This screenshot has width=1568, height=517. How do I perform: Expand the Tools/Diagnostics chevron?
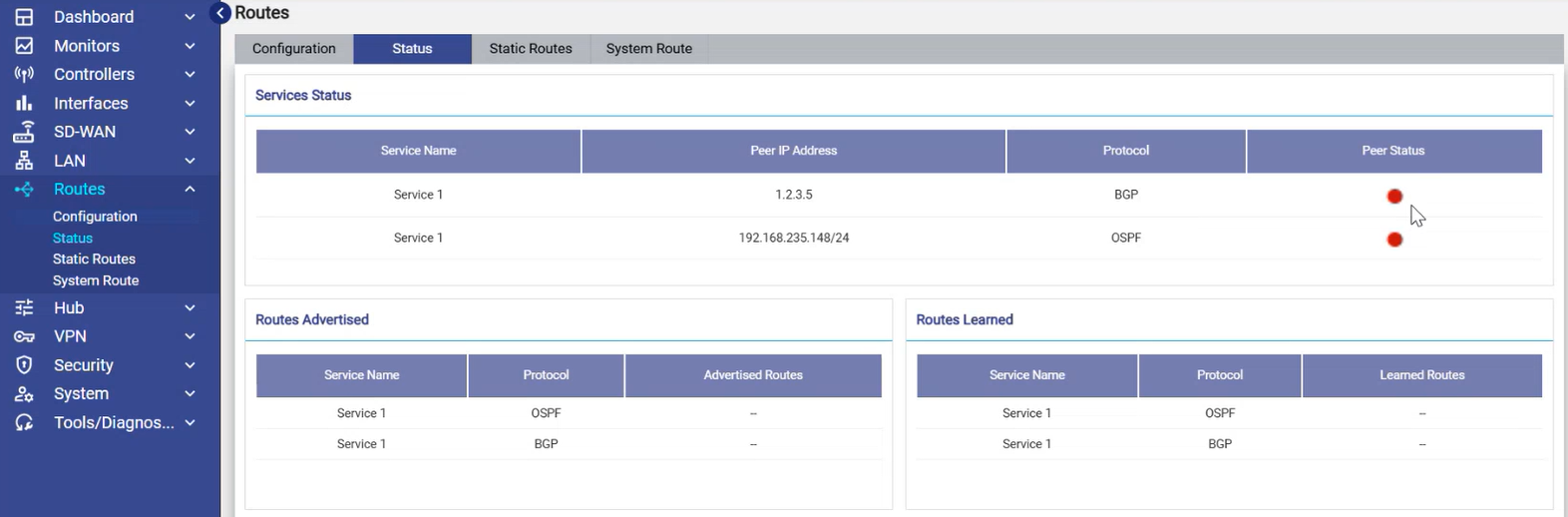pos(190,423)
